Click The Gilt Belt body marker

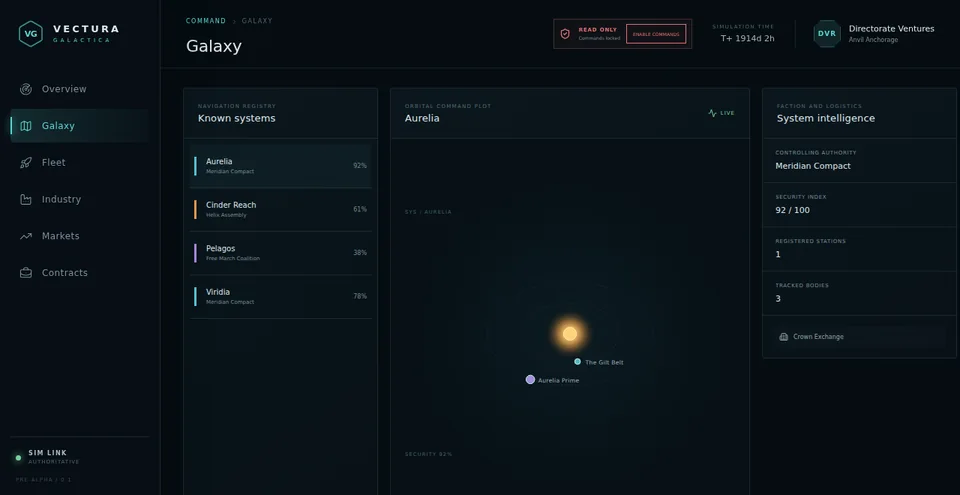577,361
